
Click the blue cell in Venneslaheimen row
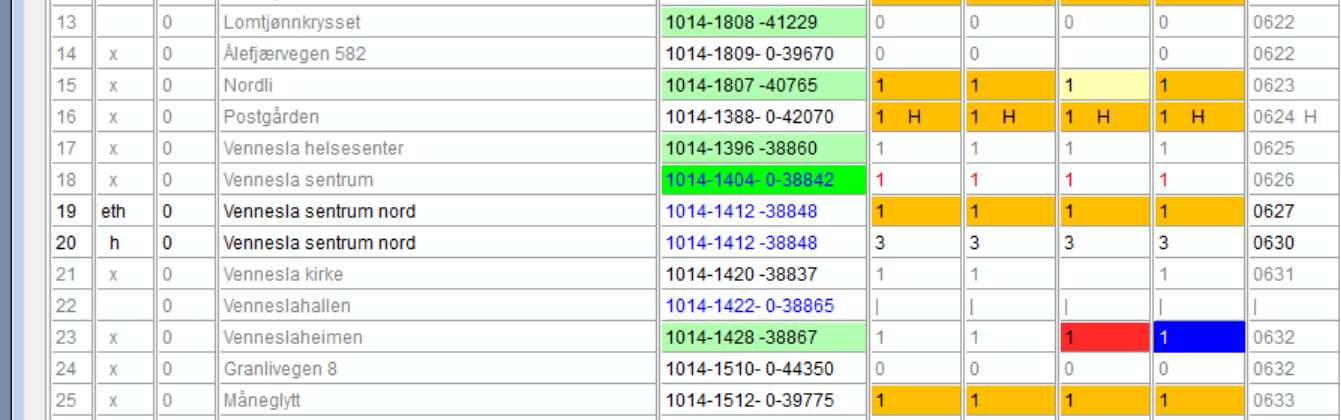[x=1199, y=338]
